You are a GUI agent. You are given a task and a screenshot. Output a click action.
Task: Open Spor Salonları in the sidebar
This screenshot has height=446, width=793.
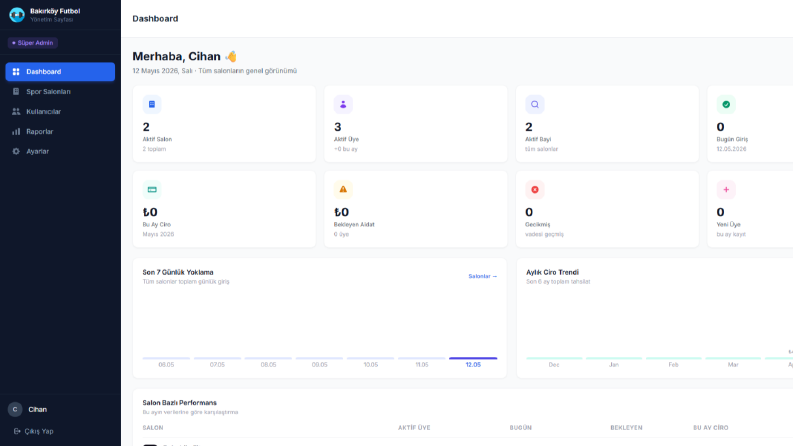(60, 92)
